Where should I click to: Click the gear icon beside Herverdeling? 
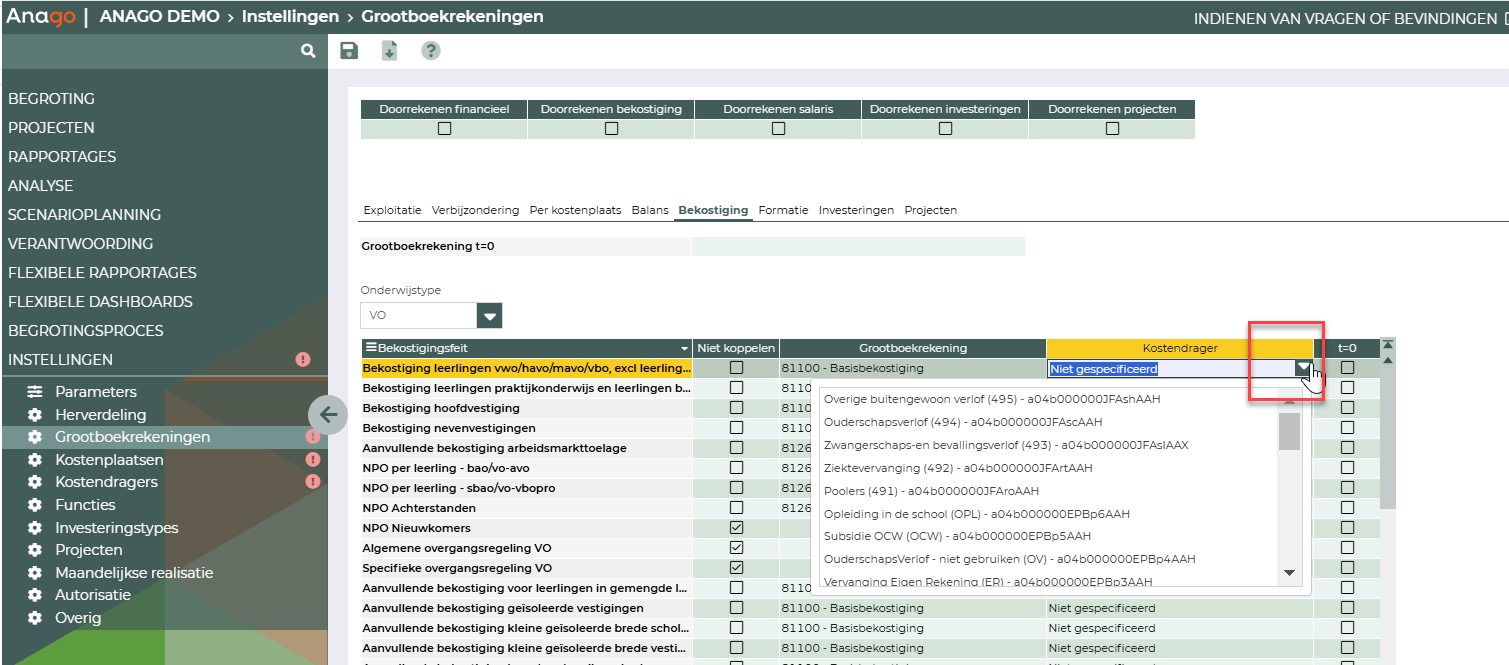tap(35, 415)
